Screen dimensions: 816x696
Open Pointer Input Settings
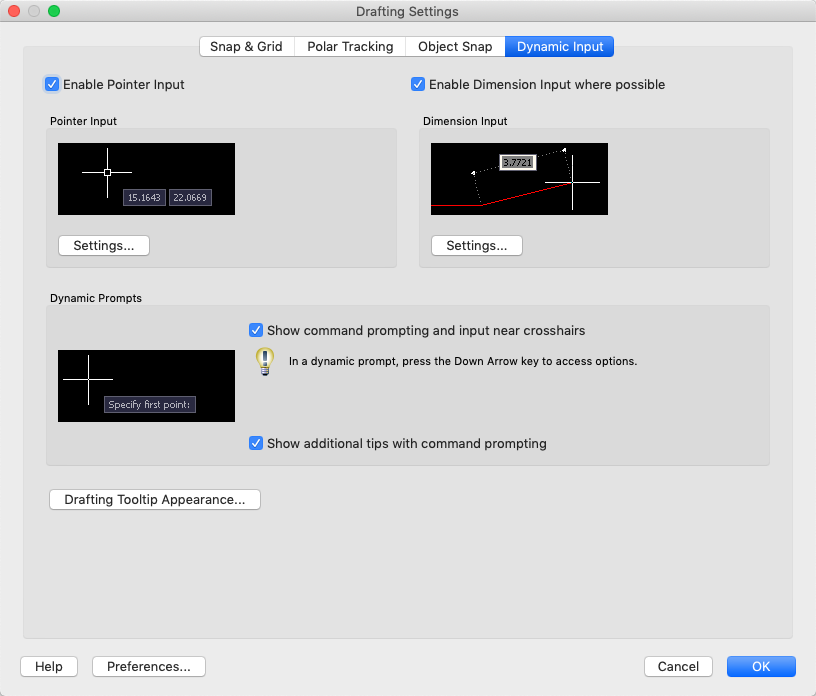coord(104,245)
